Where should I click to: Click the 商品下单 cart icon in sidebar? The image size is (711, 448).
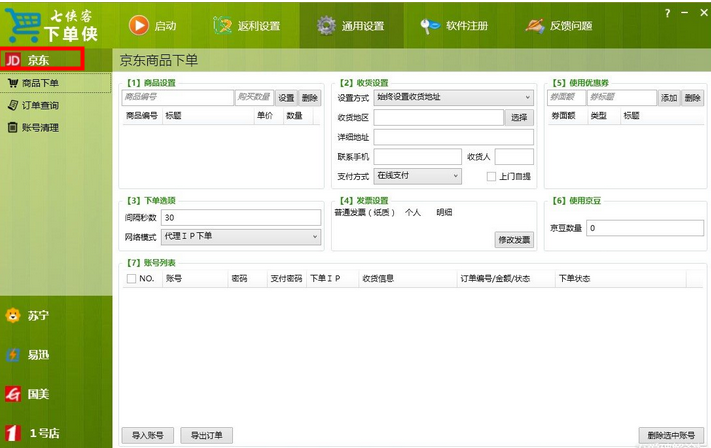click(x=13, y=83)
